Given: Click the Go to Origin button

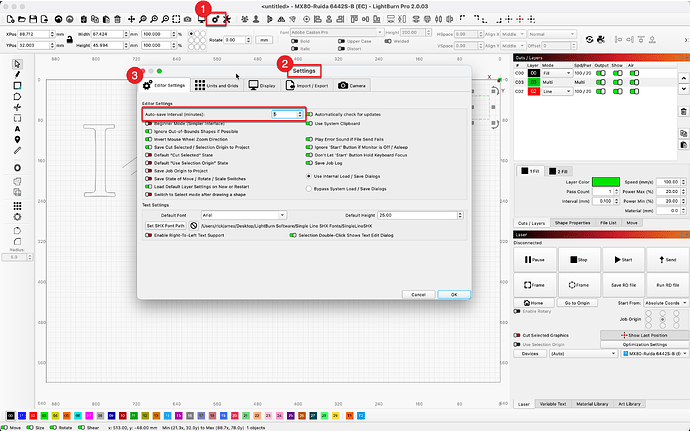Looking at the screenshot, I should (577, 303).
